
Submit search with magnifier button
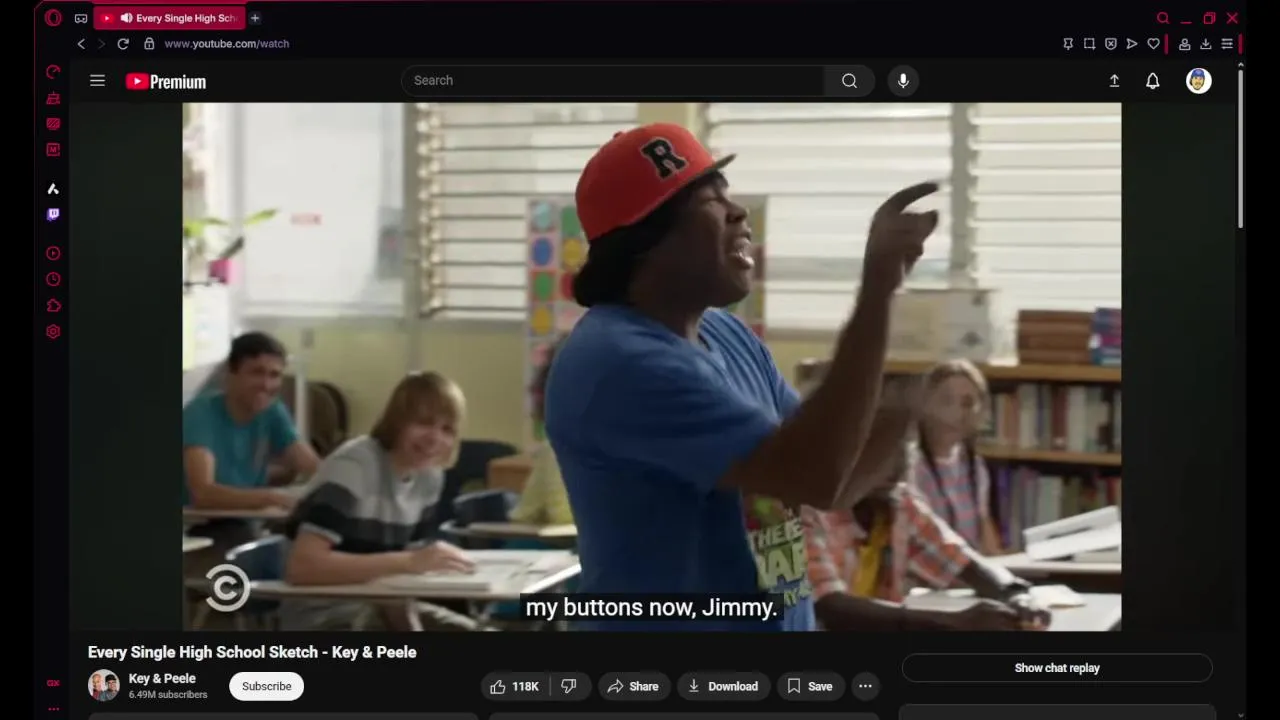click(x=849, y=81)
